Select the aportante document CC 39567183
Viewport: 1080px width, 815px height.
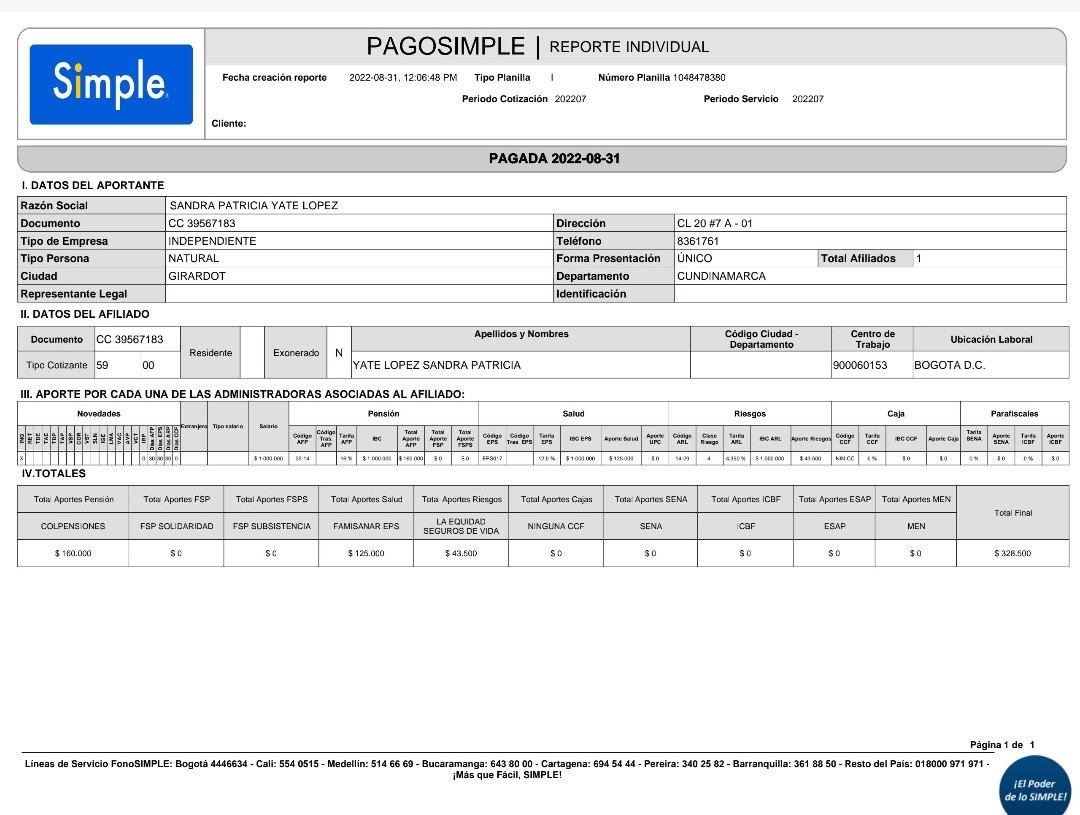click(x=202, y=224)
